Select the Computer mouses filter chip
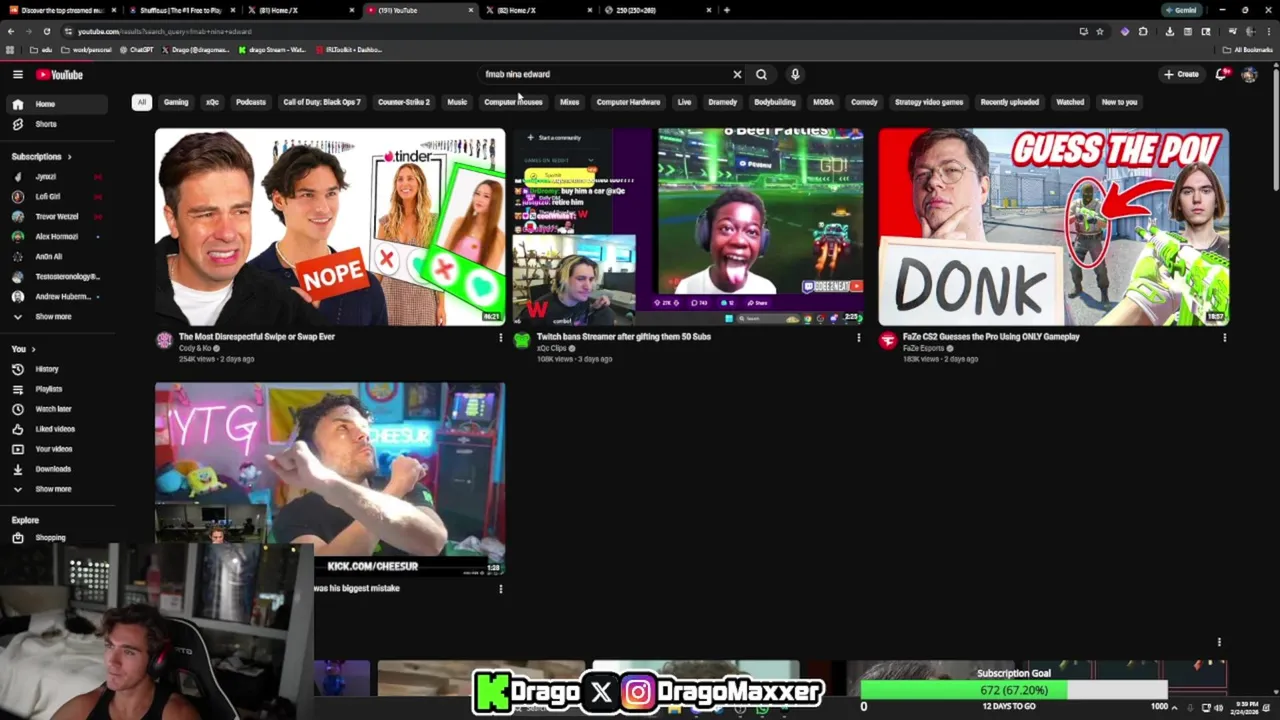The height and width of the screenshot is (720, 1280). (513, 102)
